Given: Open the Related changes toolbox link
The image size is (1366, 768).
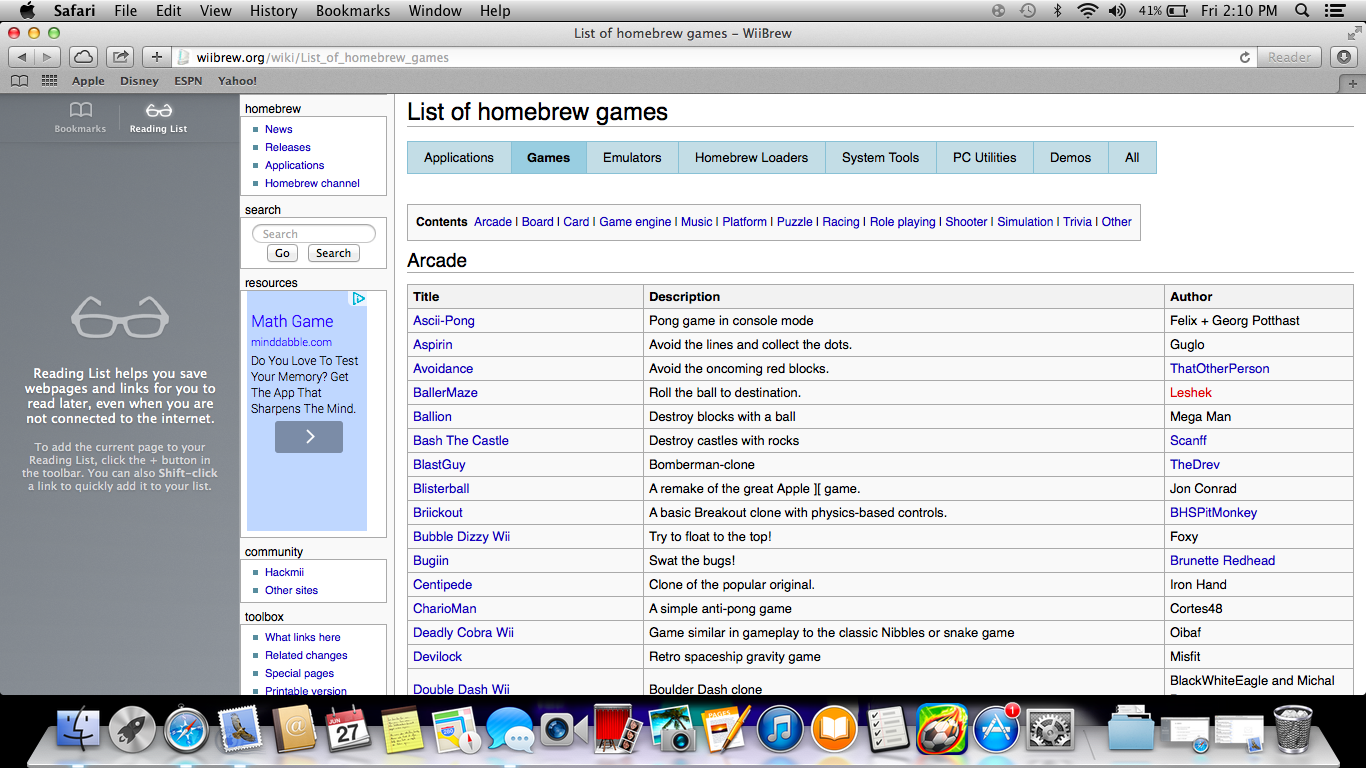Looking at the screenshot, I should [x=306, y=655].
